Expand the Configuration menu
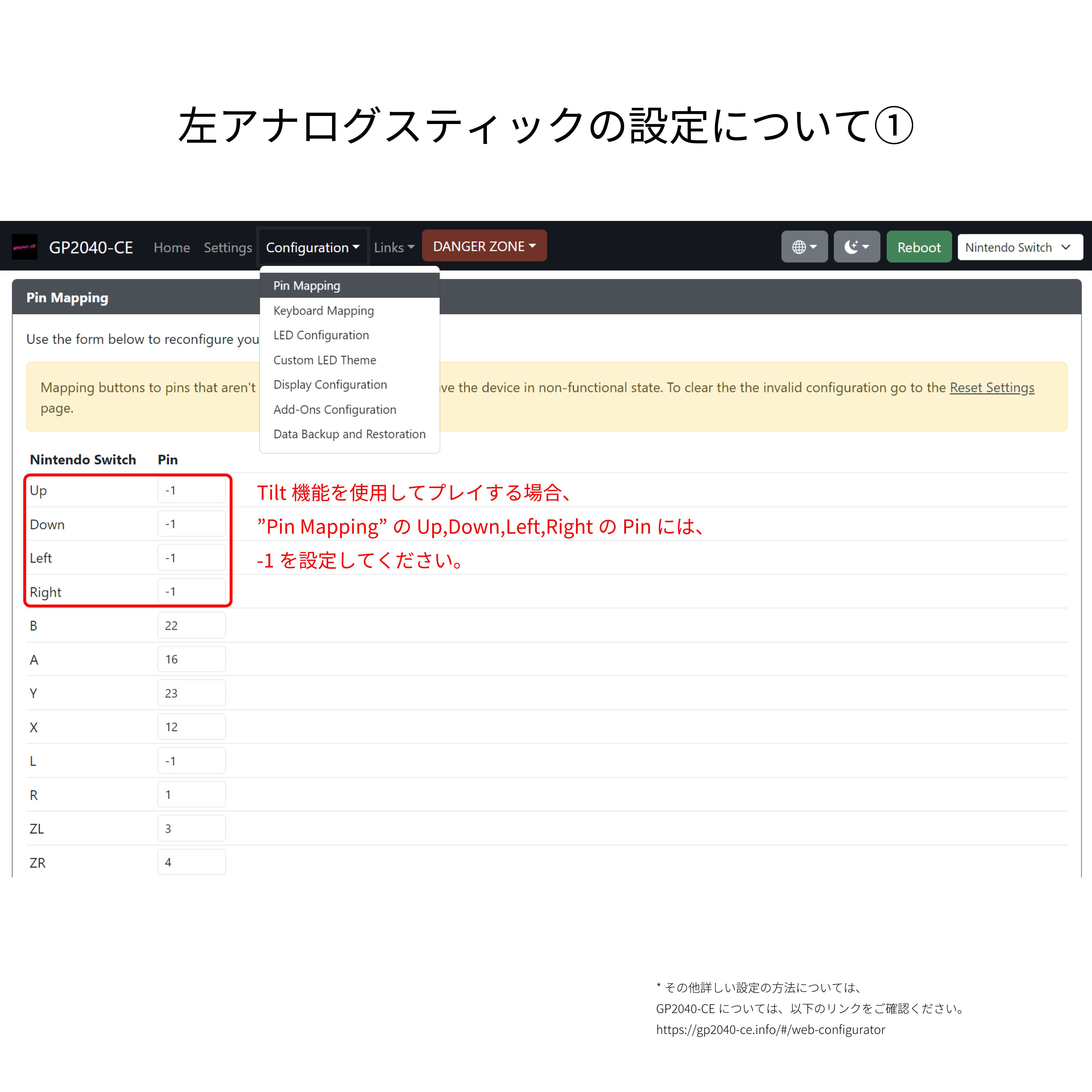 click(313, 248)
